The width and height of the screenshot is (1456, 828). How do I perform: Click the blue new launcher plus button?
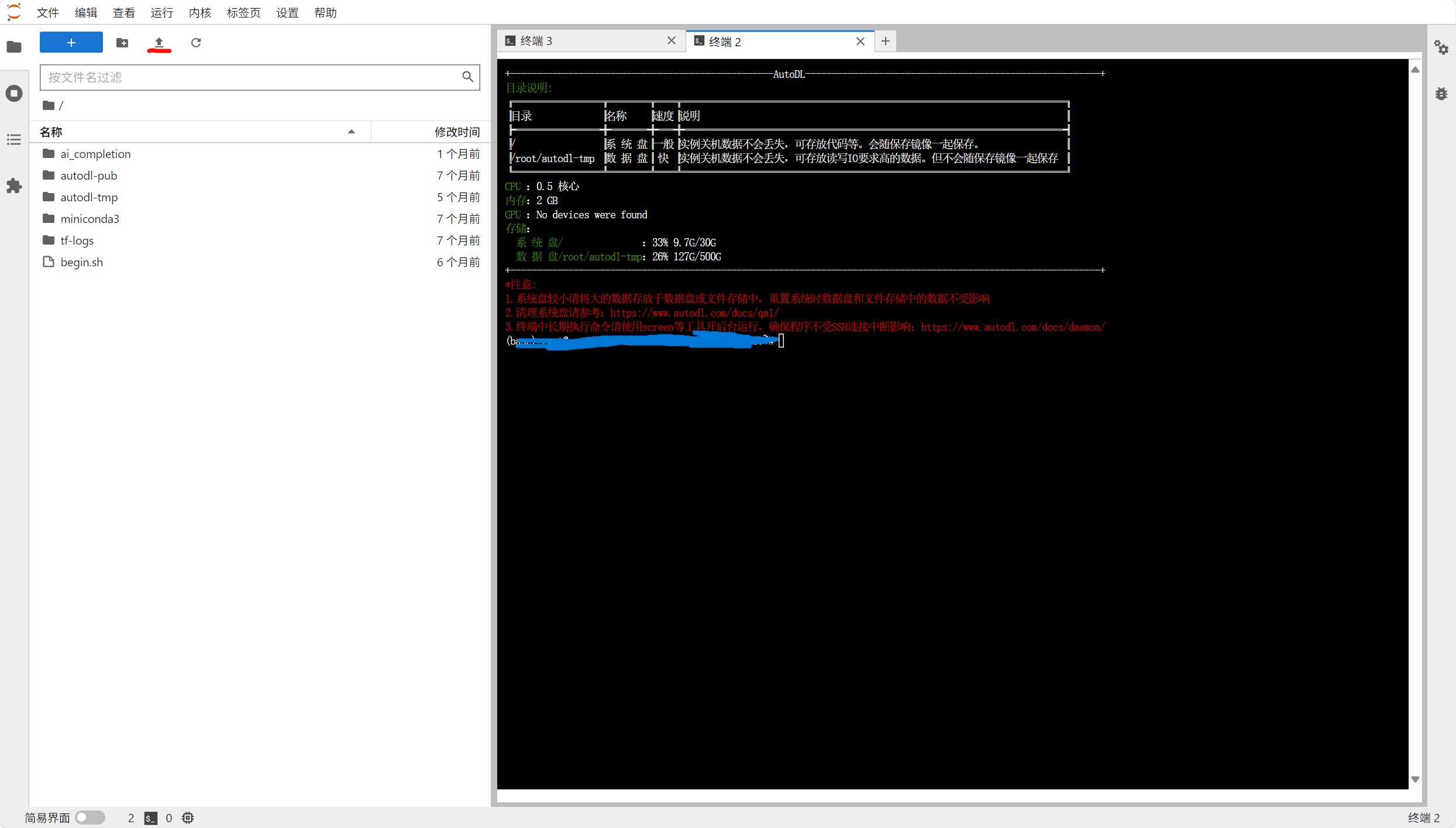pyautogui.click(x=71, y=43)
